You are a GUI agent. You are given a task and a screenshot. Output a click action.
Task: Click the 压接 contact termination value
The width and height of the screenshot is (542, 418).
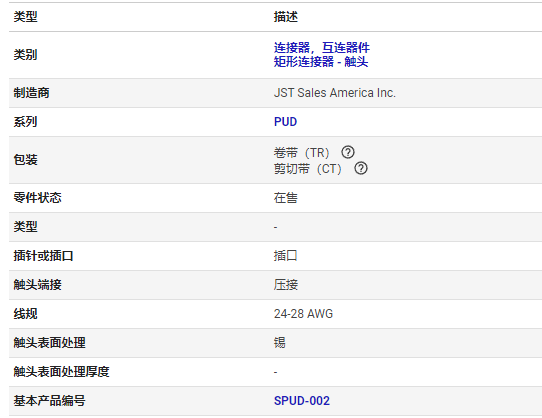(x=286, y=285)
